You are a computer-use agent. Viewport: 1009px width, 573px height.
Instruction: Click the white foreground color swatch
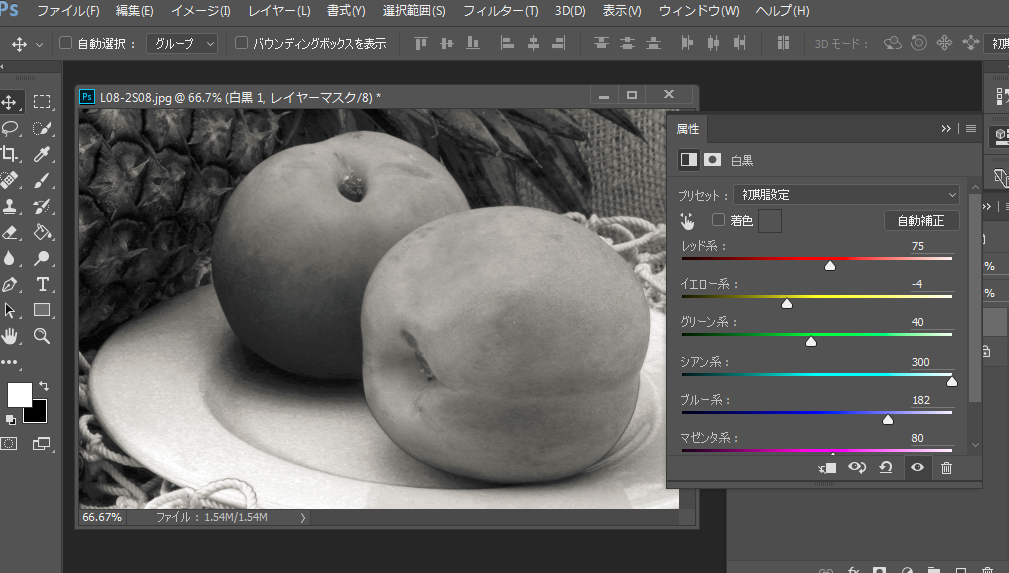tap(19, 395)
